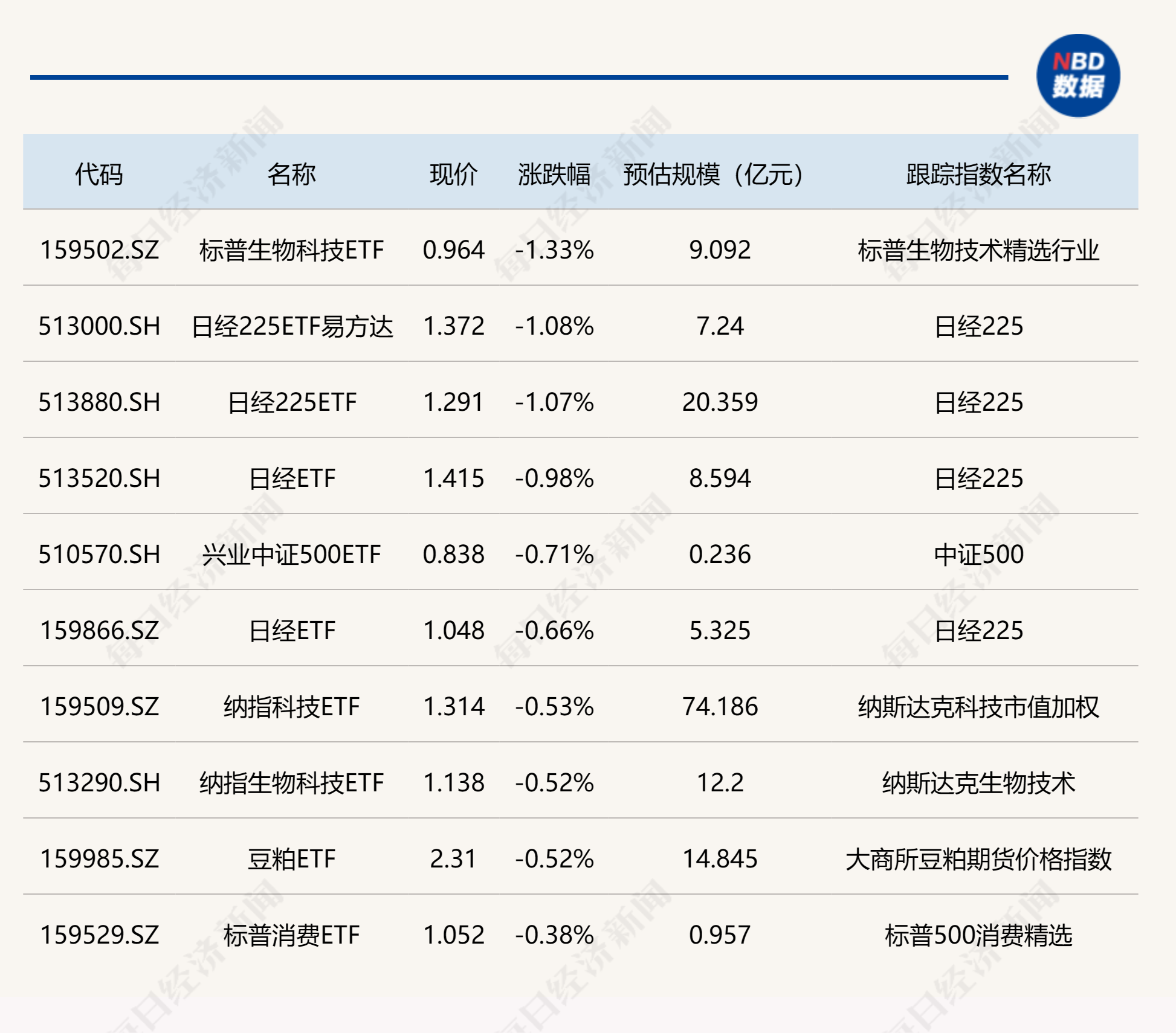Click price 1.314

coord(454,707)
